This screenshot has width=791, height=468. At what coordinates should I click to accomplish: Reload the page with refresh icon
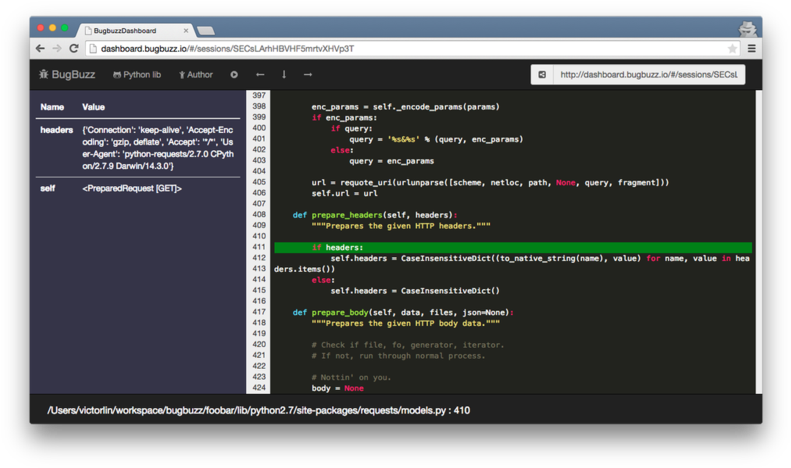[x=74, y=48]
